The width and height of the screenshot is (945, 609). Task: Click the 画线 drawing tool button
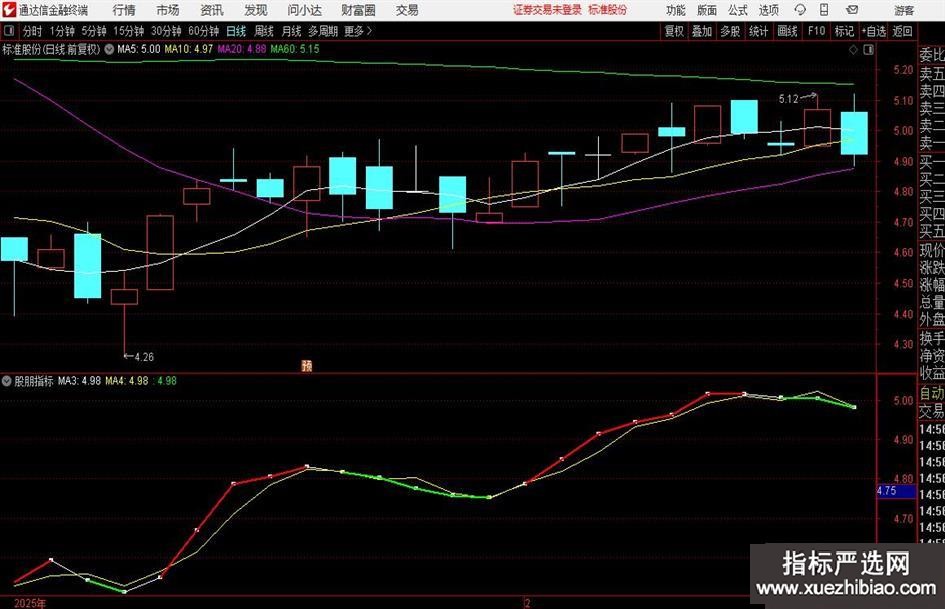tap(787, 31)
